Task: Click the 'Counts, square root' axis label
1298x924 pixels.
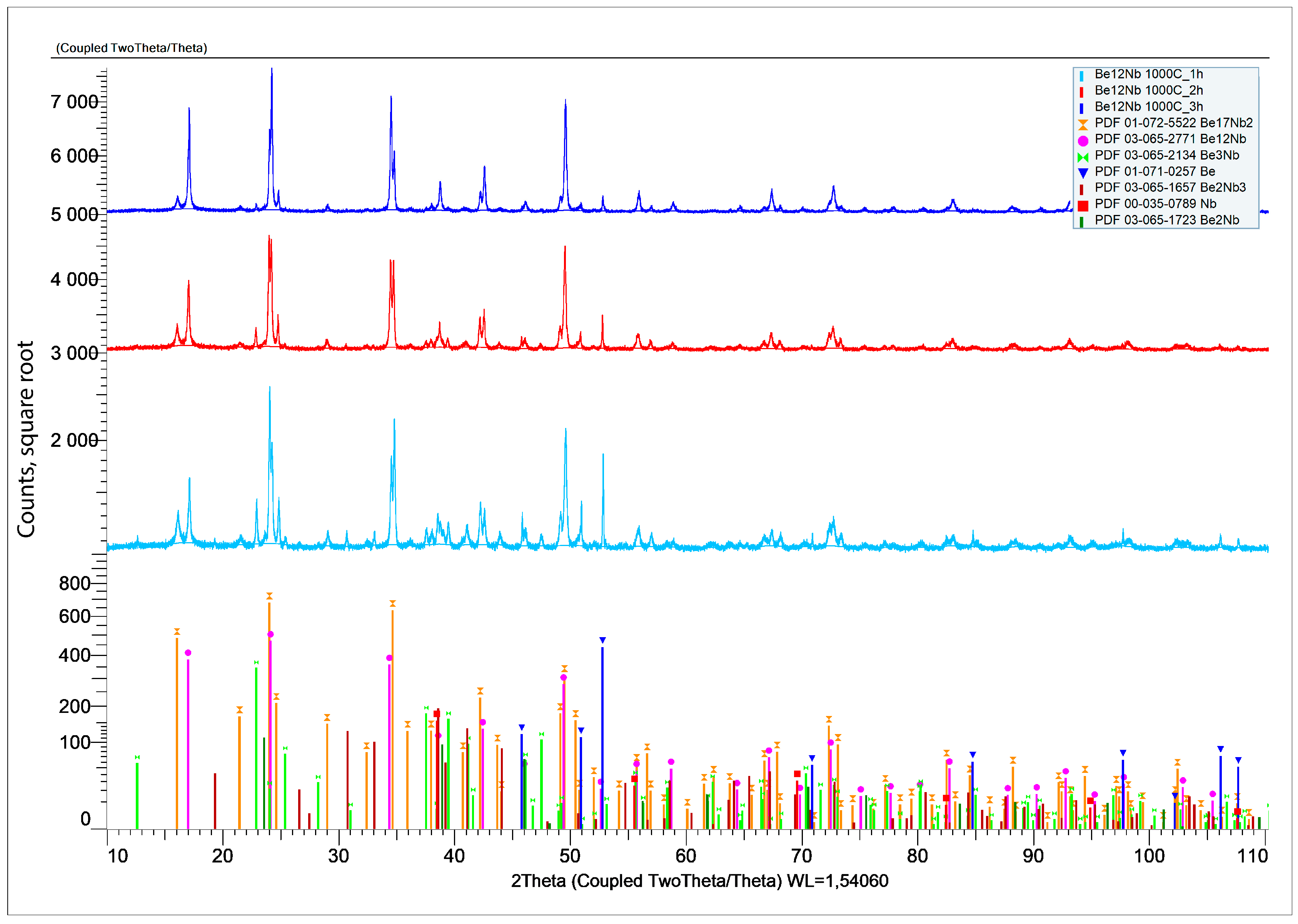Action: [26, 439]
